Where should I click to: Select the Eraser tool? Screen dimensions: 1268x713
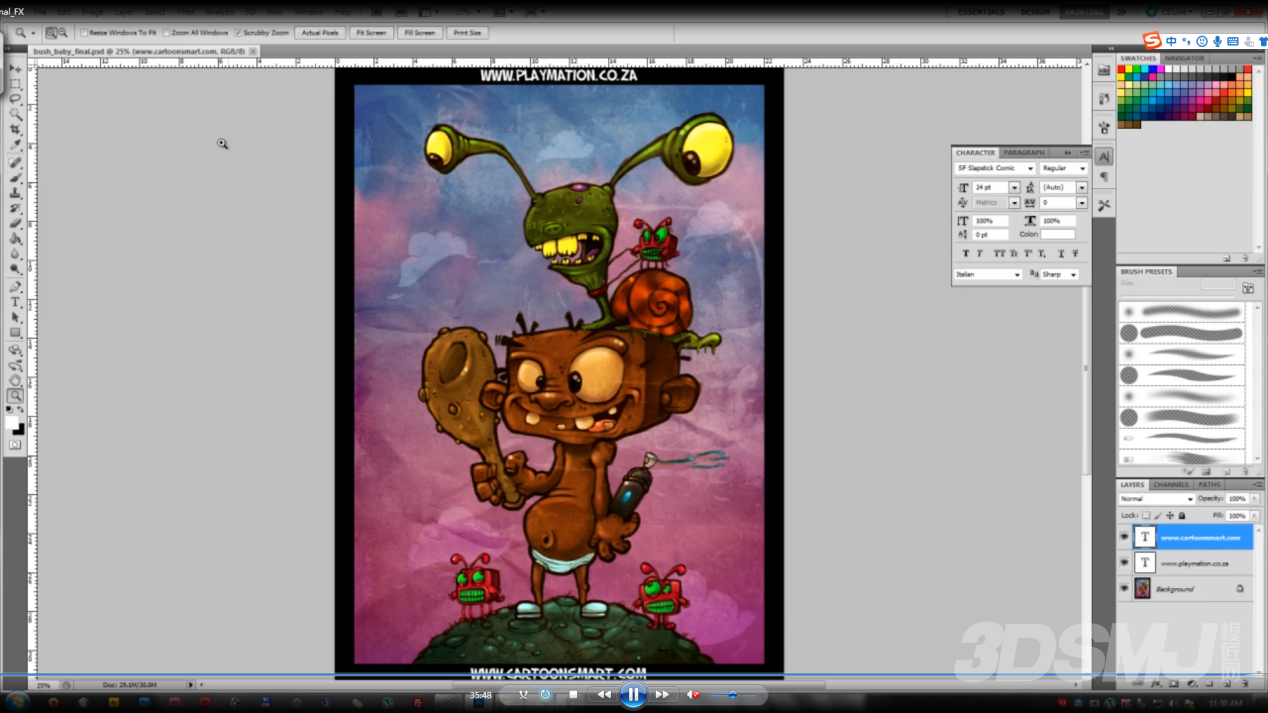[15, 224]
